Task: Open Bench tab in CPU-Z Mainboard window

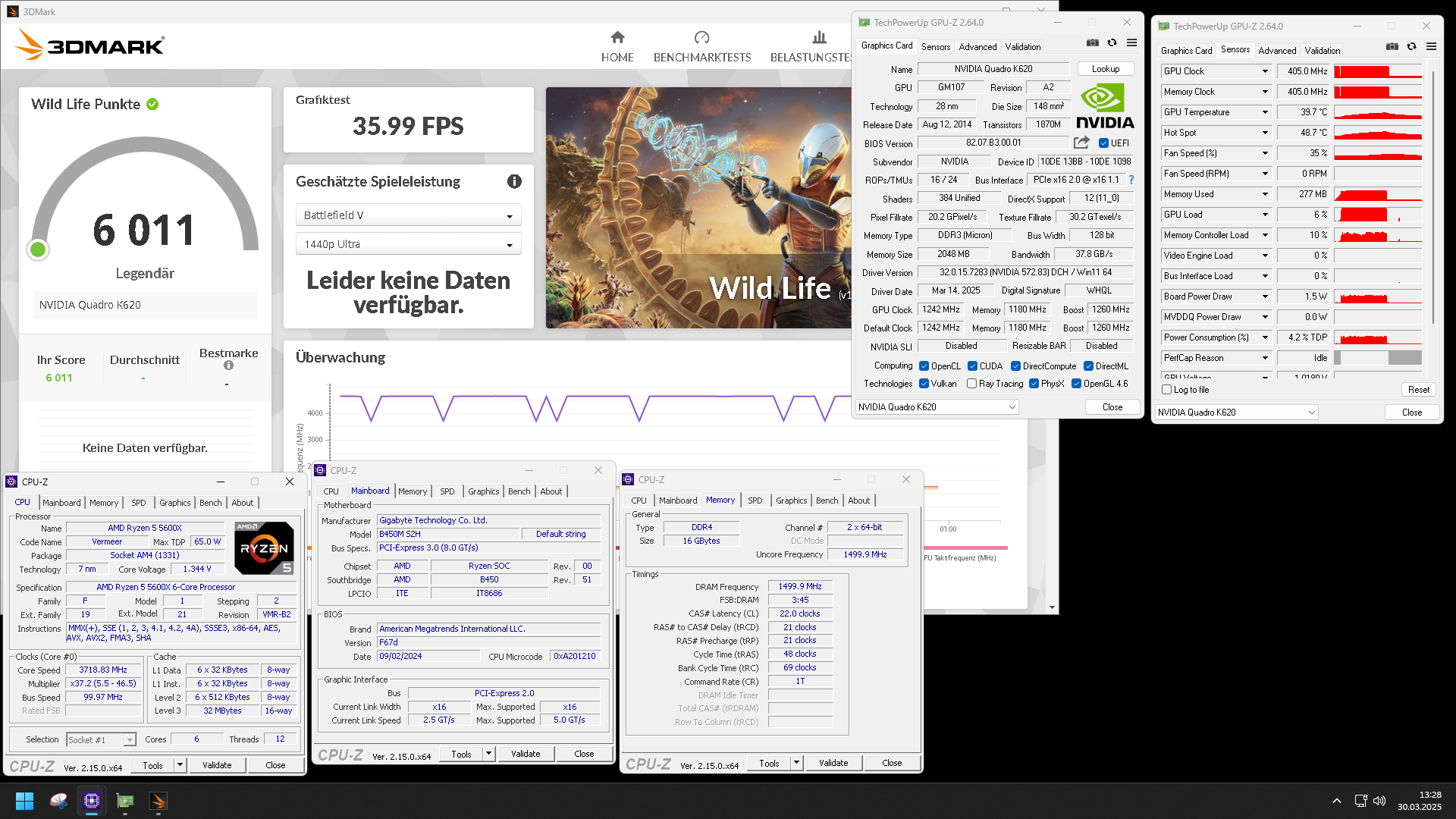Action: click(519, 491)
